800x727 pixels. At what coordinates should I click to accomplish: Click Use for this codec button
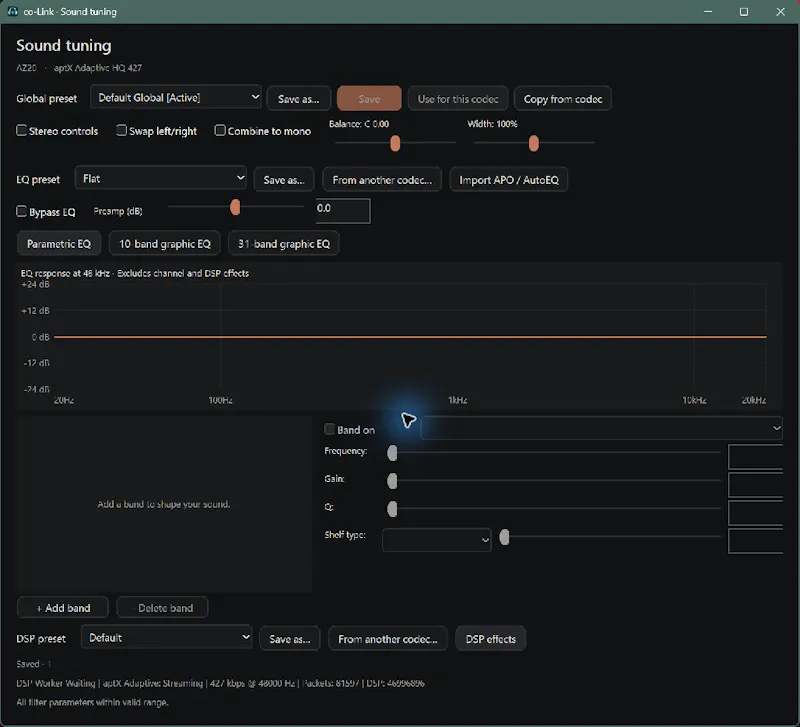[x=458, y=99]
